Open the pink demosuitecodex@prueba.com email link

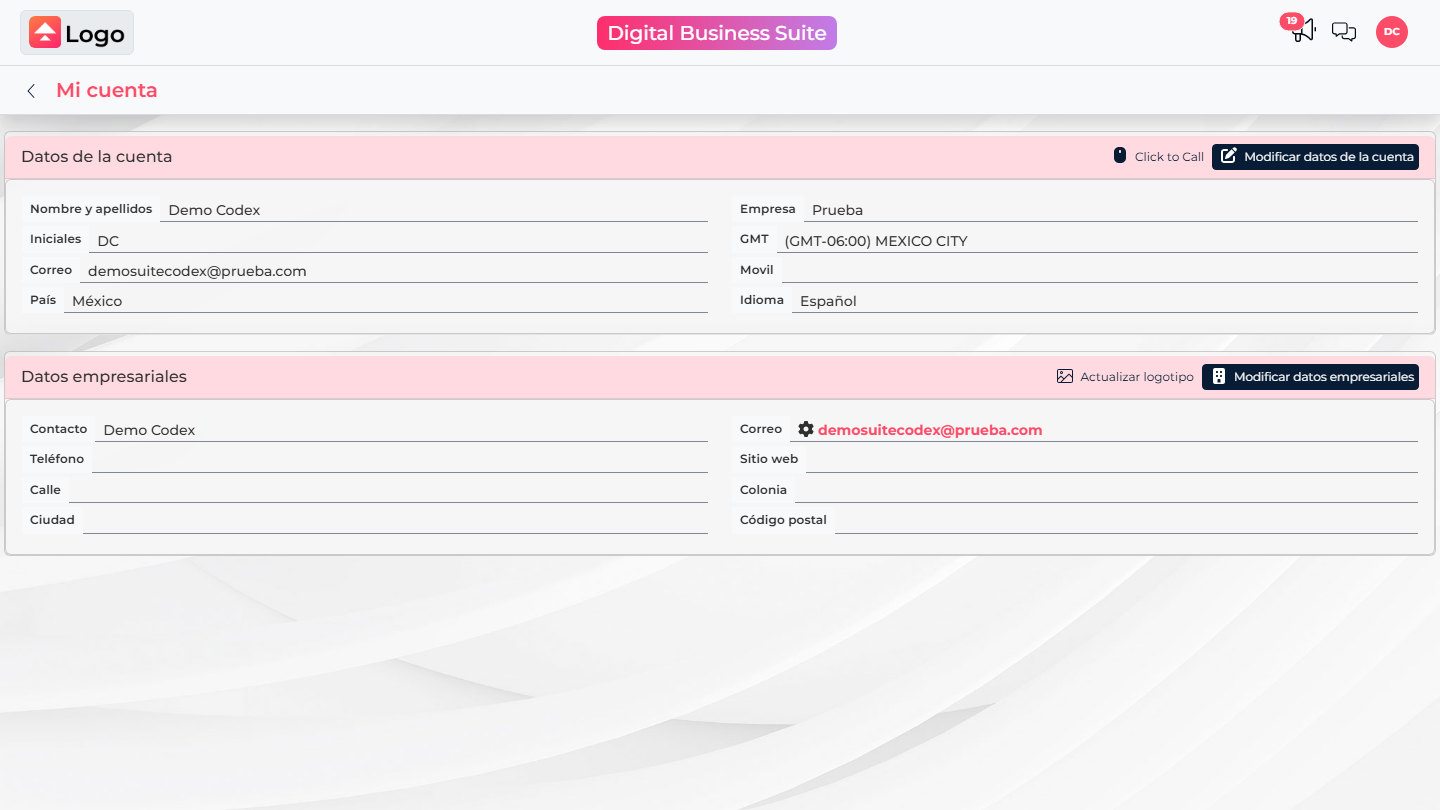pos(930,430)
